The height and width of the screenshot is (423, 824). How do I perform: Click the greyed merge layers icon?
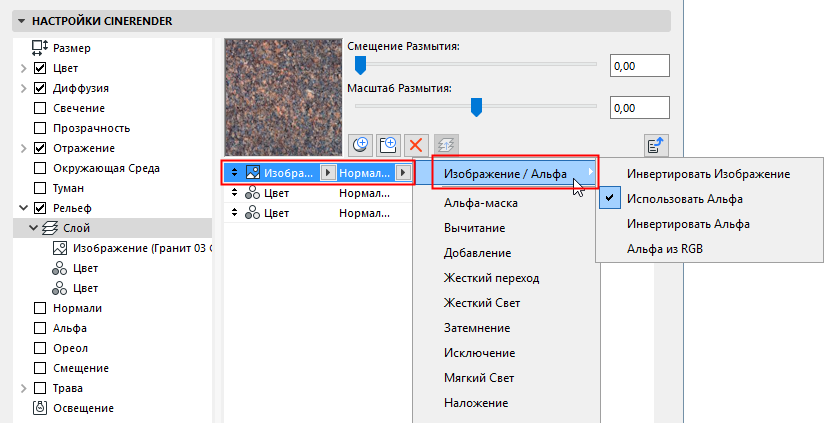pyautogui.click(x=445, y=145)
